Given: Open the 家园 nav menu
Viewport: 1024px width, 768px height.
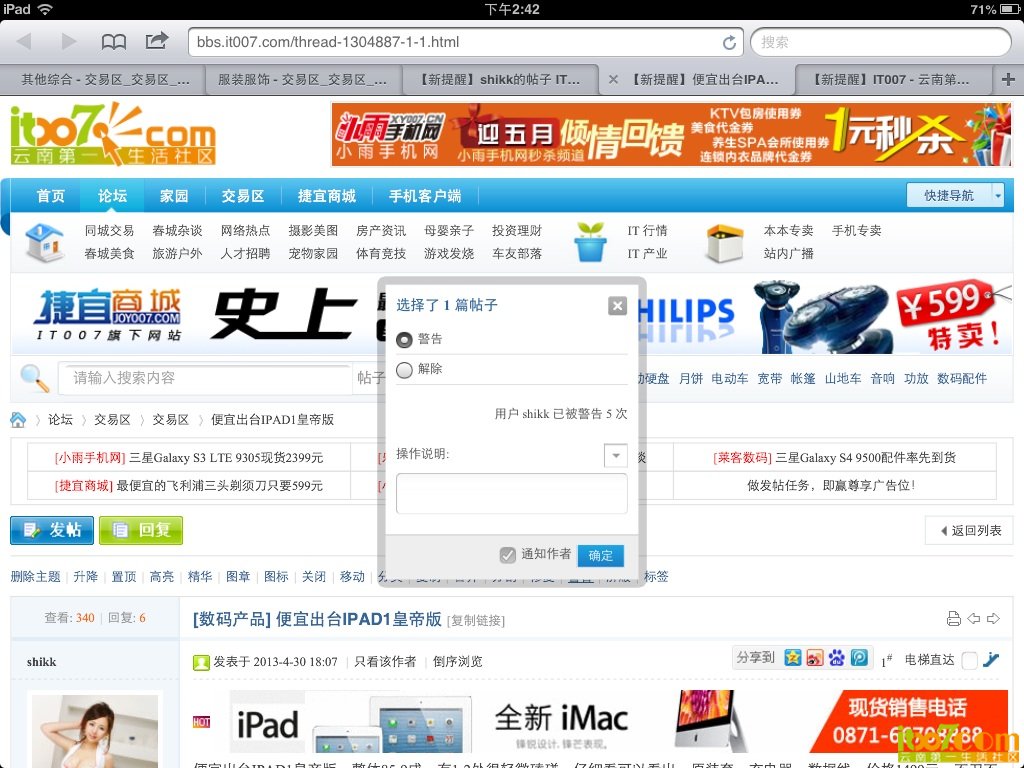Looking at the screenshot, I should coord(174,196).
